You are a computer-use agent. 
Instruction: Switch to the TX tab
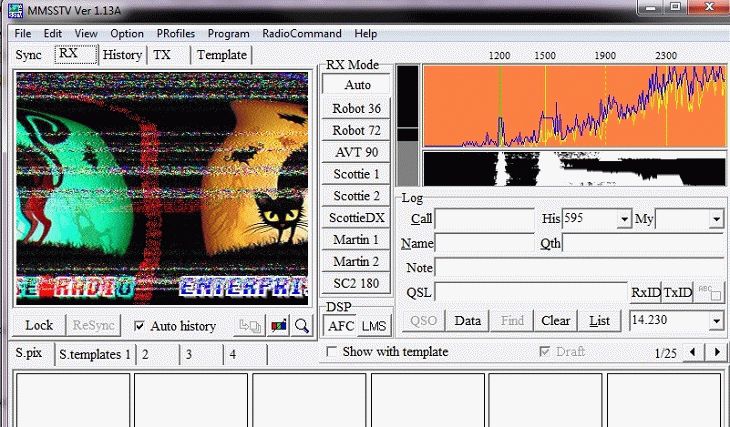pos(168,55)
